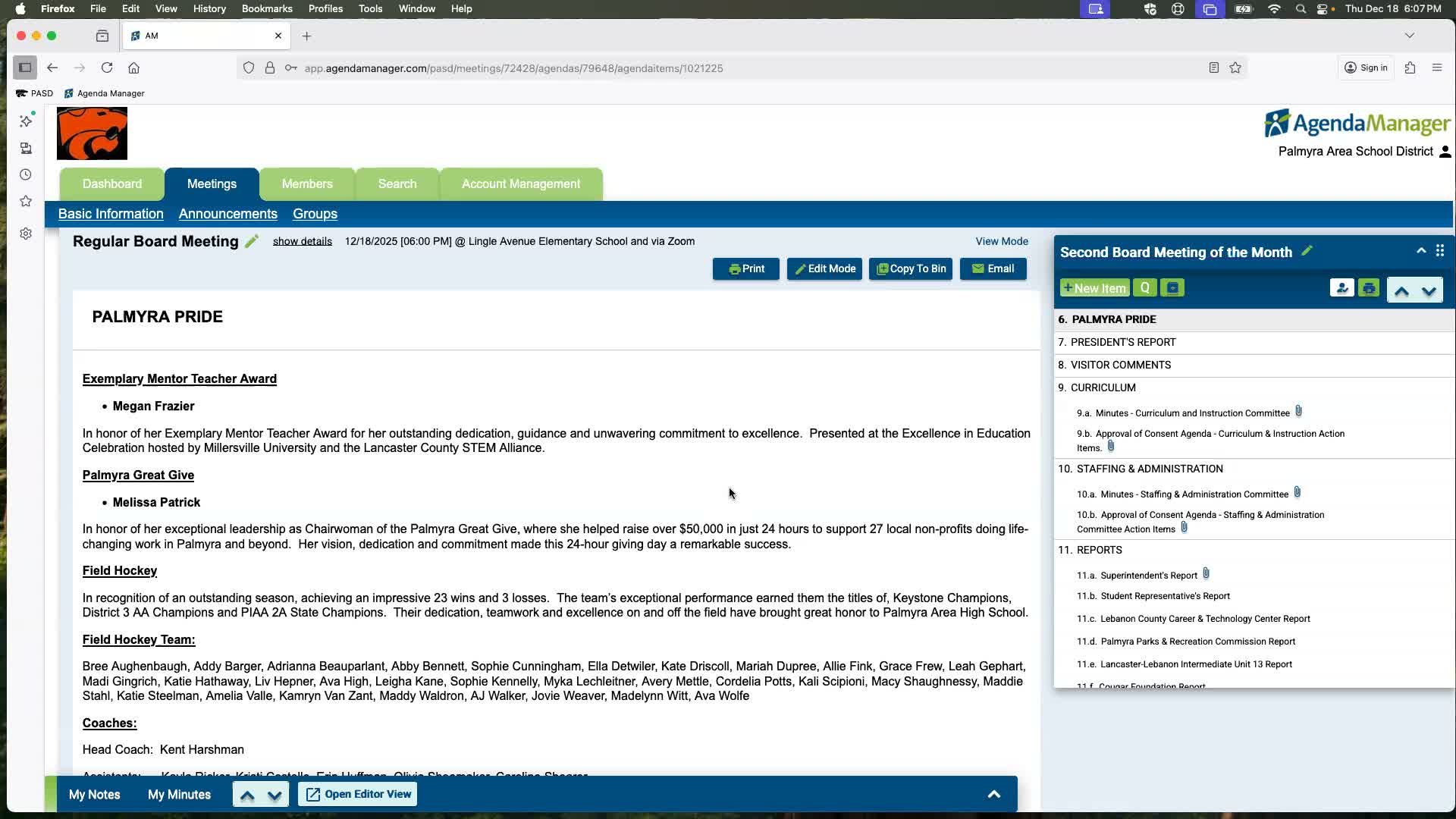
Task: Open attachment paperclip on item 11.a Superintendent's Report
Action: click(x=1206, y=574)
